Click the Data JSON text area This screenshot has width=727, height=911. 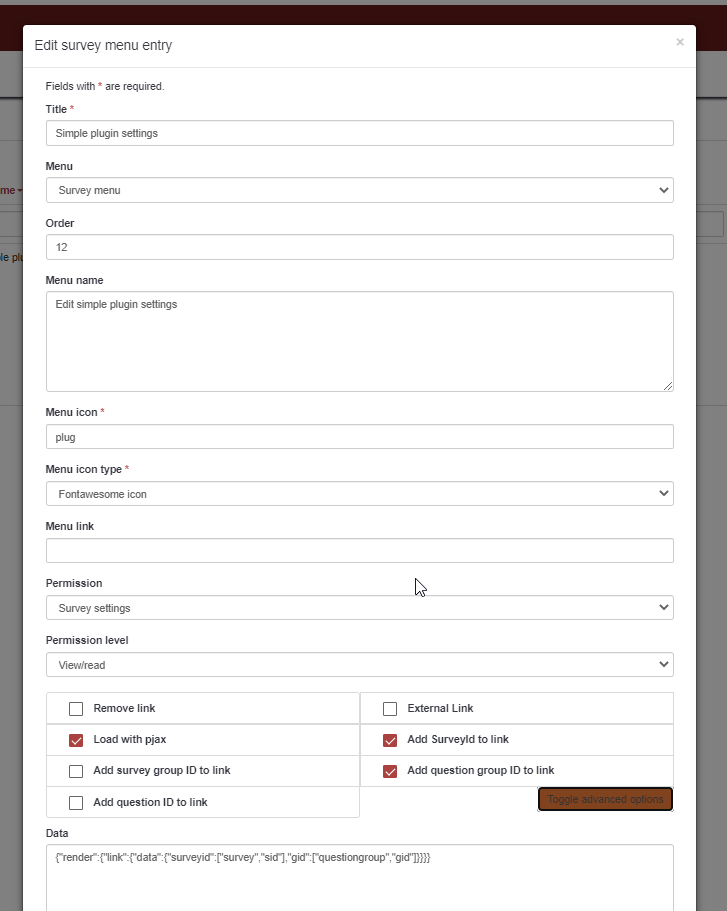(x=359, y=878)
